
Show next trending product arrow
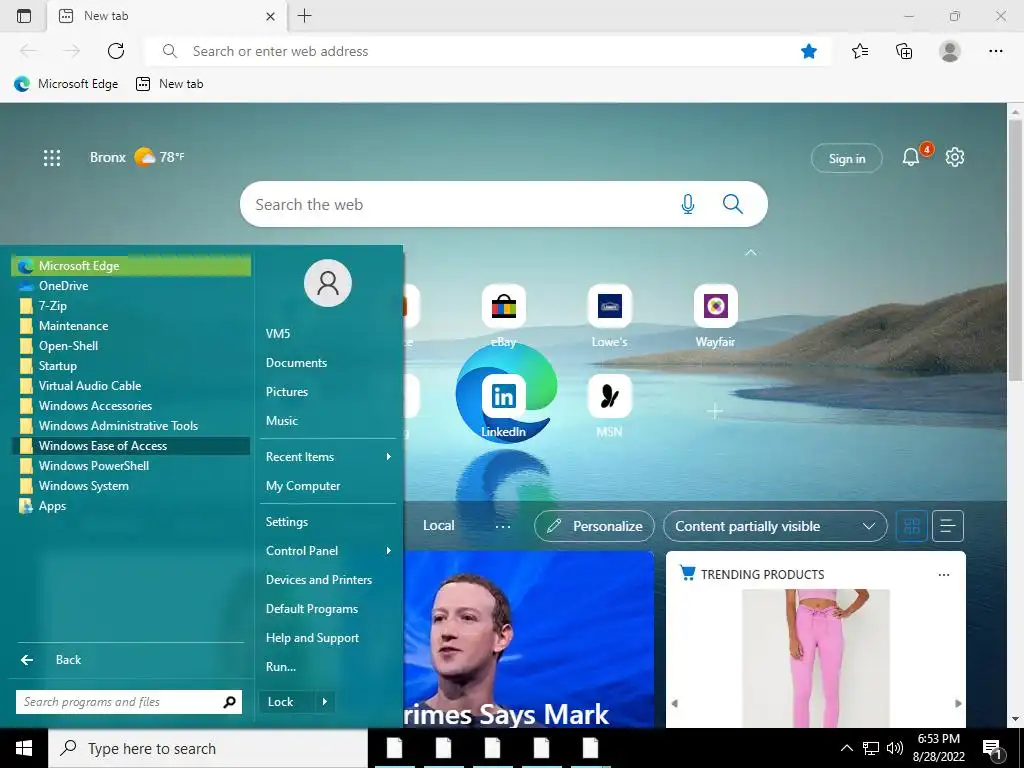point(958,703)
